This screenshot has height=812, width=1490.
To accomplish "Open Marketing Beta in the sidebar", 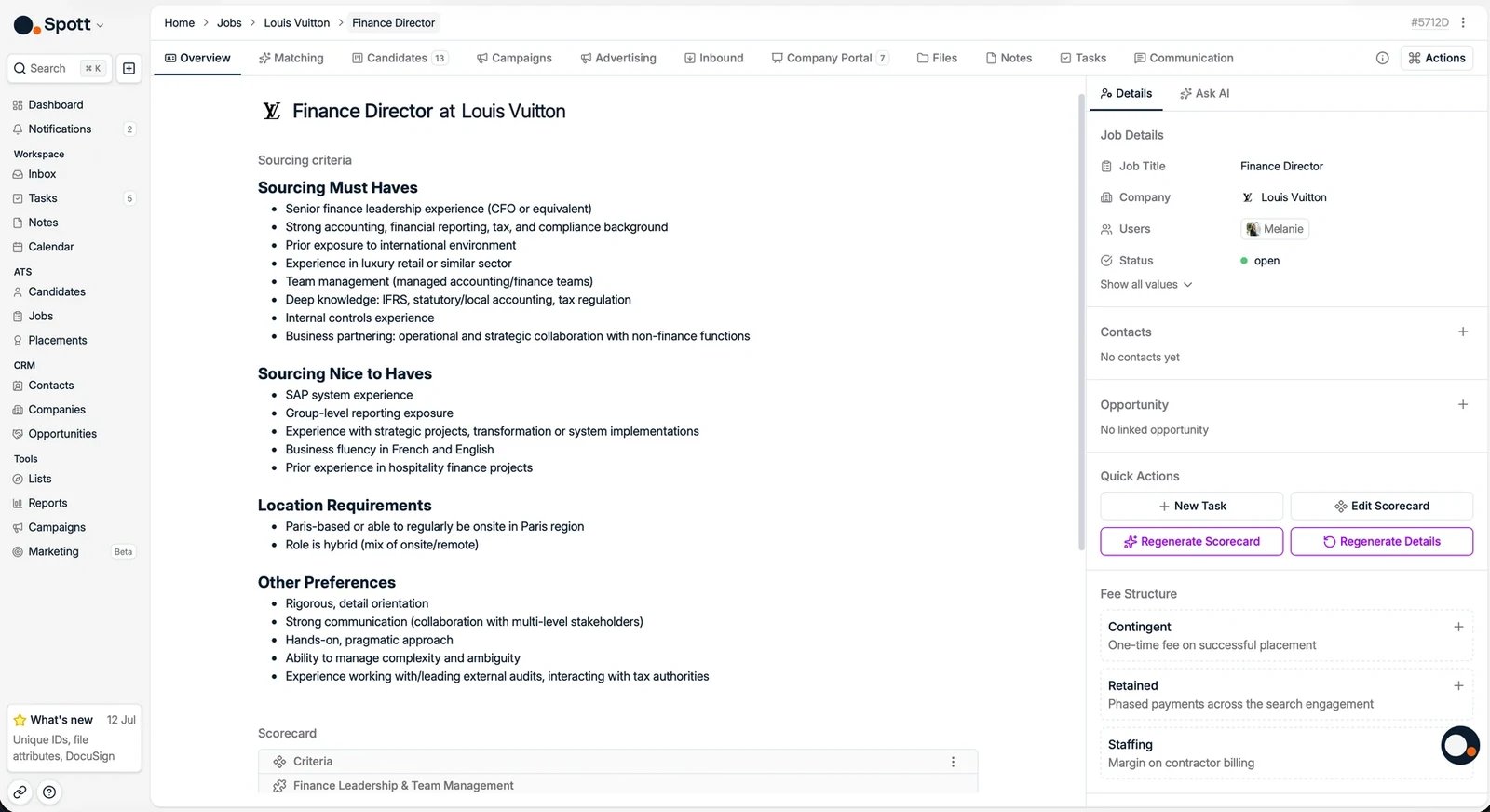I will pos(74,551).
